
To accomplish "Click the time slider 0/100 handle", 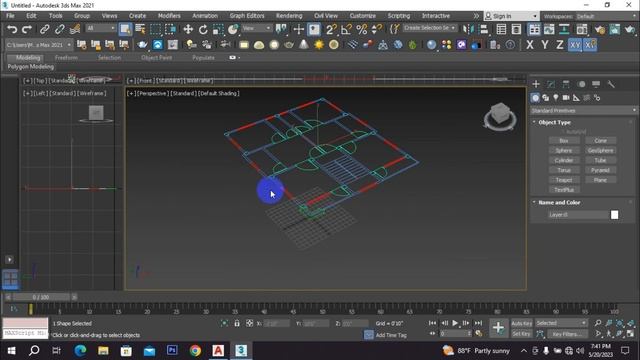I will click(x=40, y=297).
